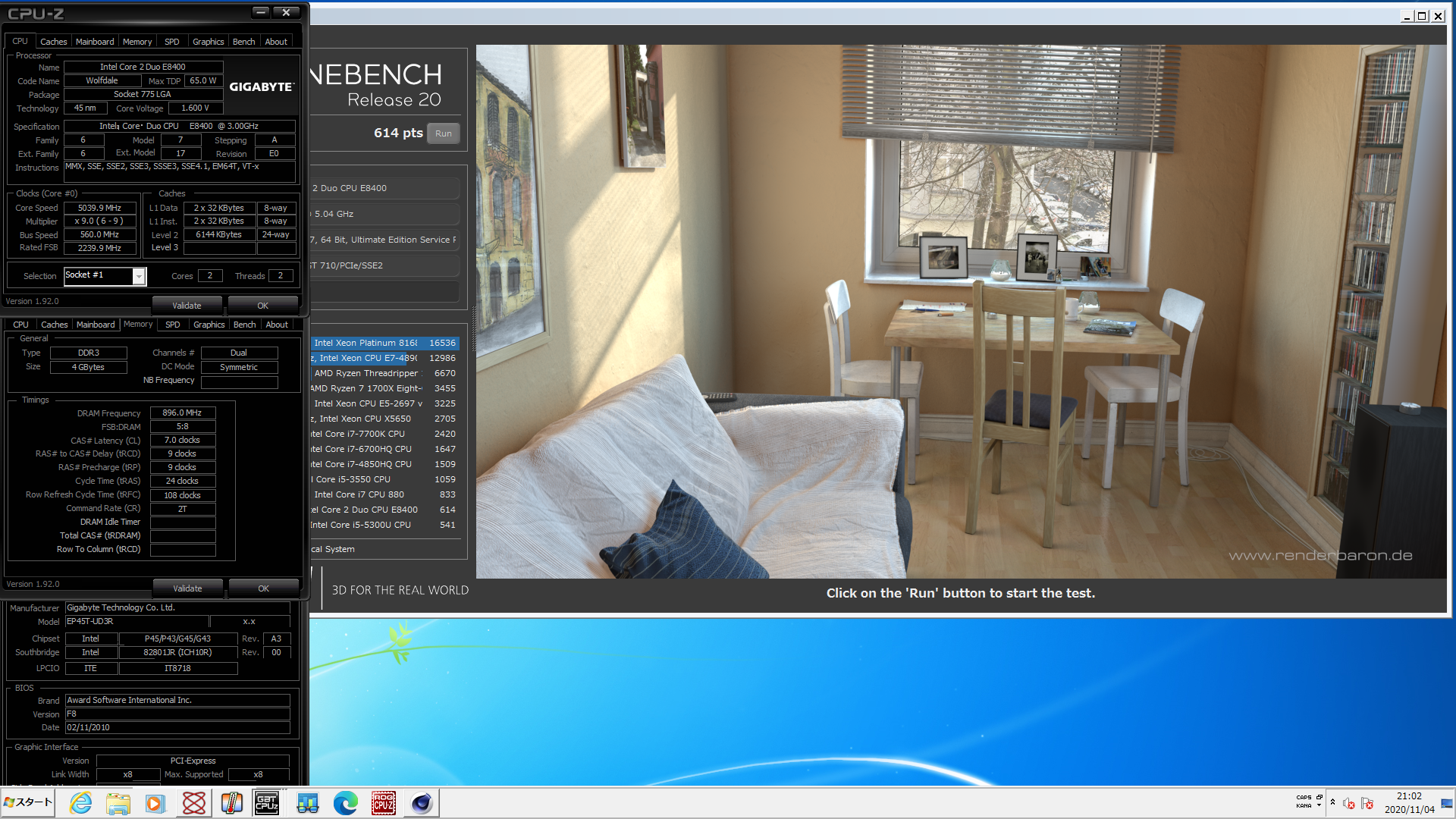Click the Gigabyte logo in CPU-Z
The height and width of the screenshot is (819, 1456).
[261, 86]
